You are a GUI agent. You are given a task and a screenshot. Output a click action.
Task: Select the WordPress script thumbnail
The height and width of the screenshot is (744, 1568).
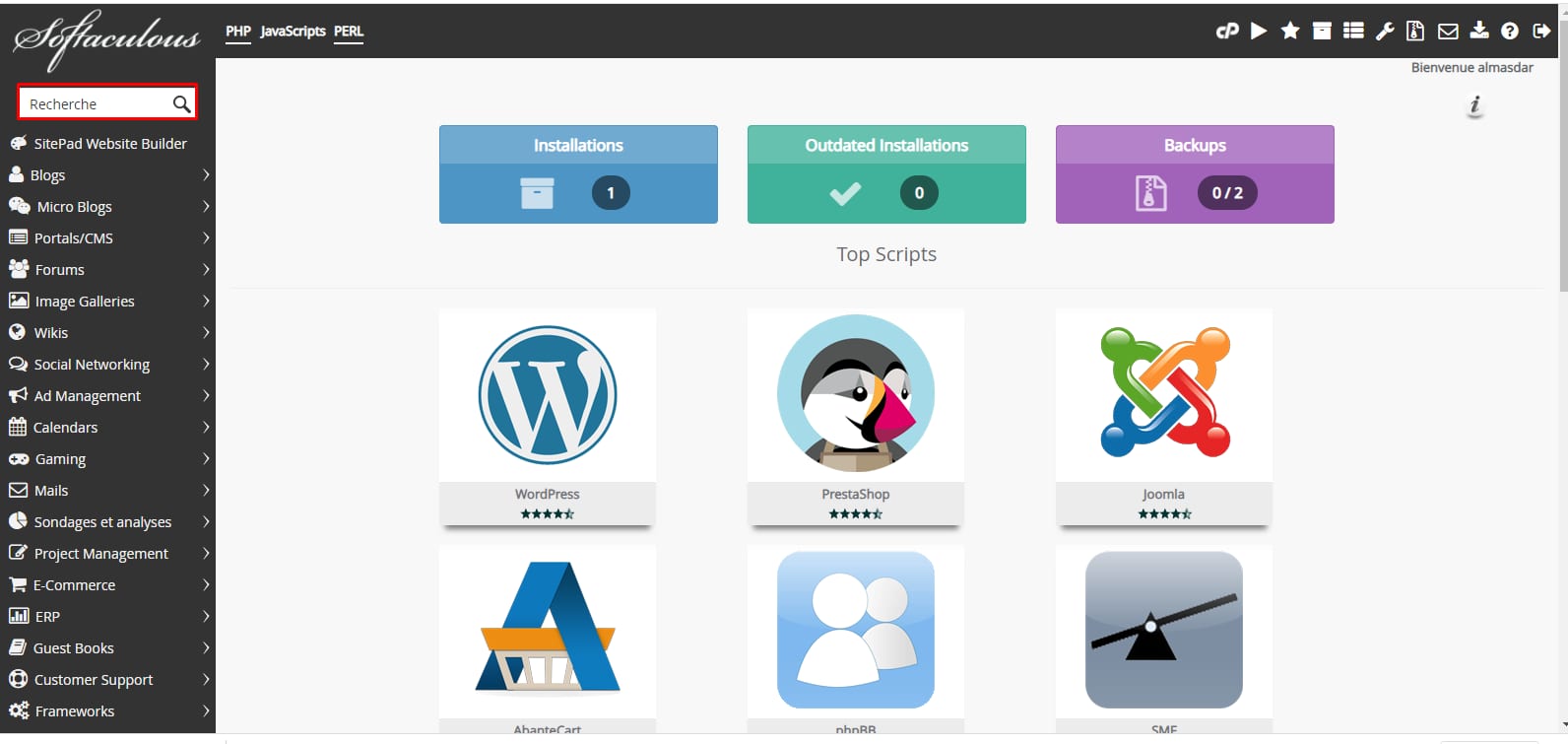(x=548, y=395)
